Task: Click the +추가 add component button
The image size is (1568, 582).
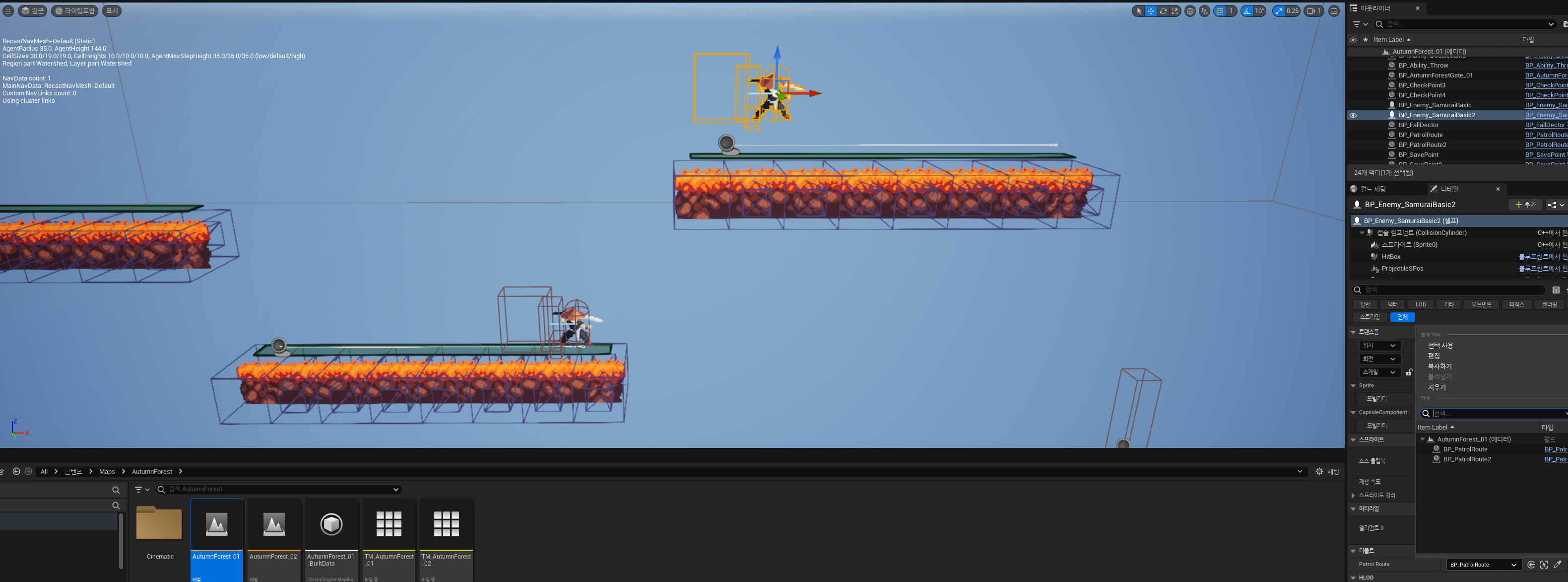Action: coord(1525,205)
